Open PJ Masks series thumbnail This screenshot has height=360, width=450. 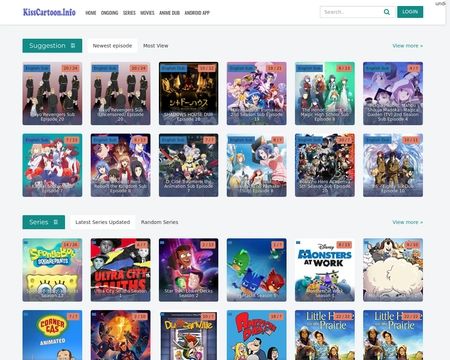pyautogui.click(x=257, y=270)
